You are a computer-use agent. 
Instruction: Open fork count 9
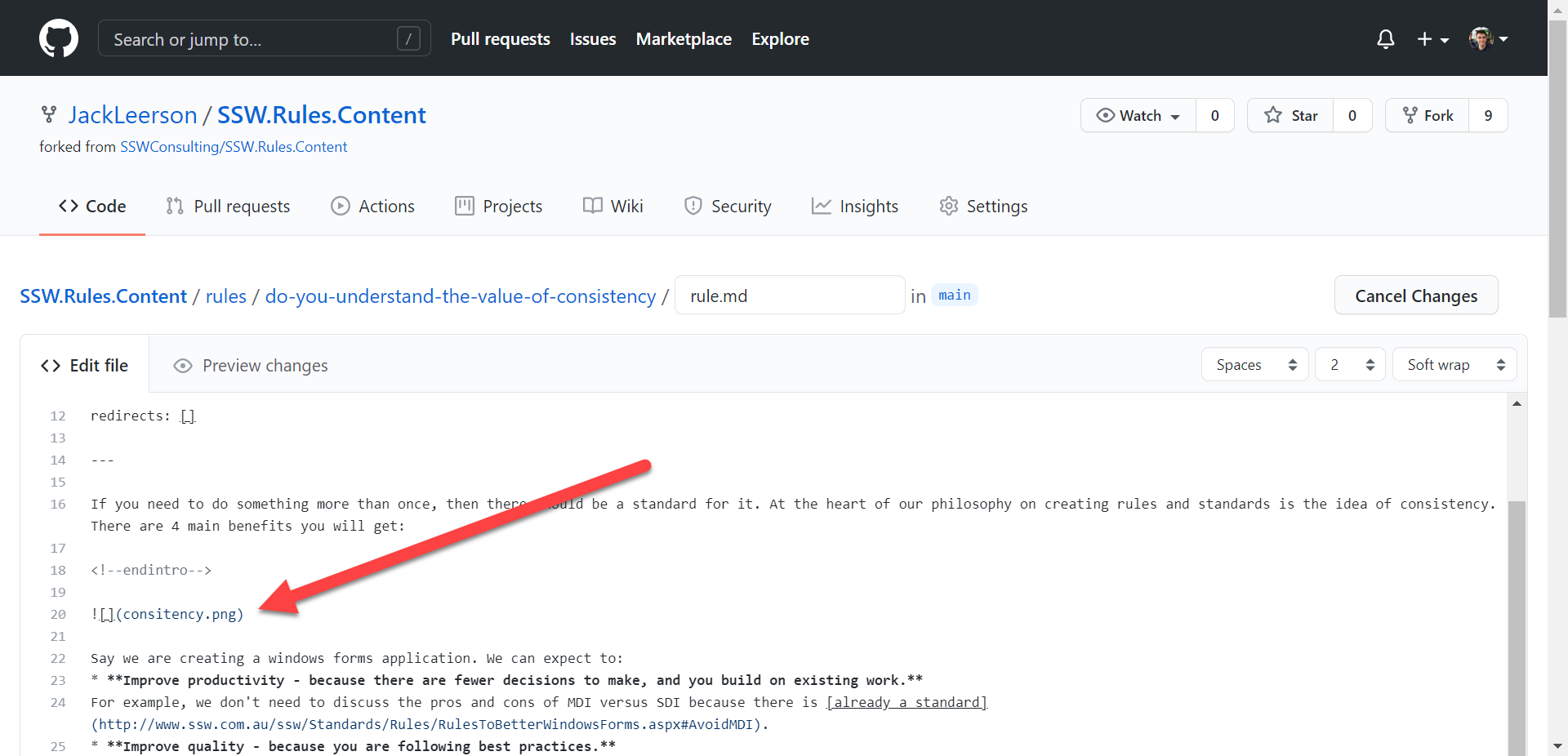[1488, 115]
